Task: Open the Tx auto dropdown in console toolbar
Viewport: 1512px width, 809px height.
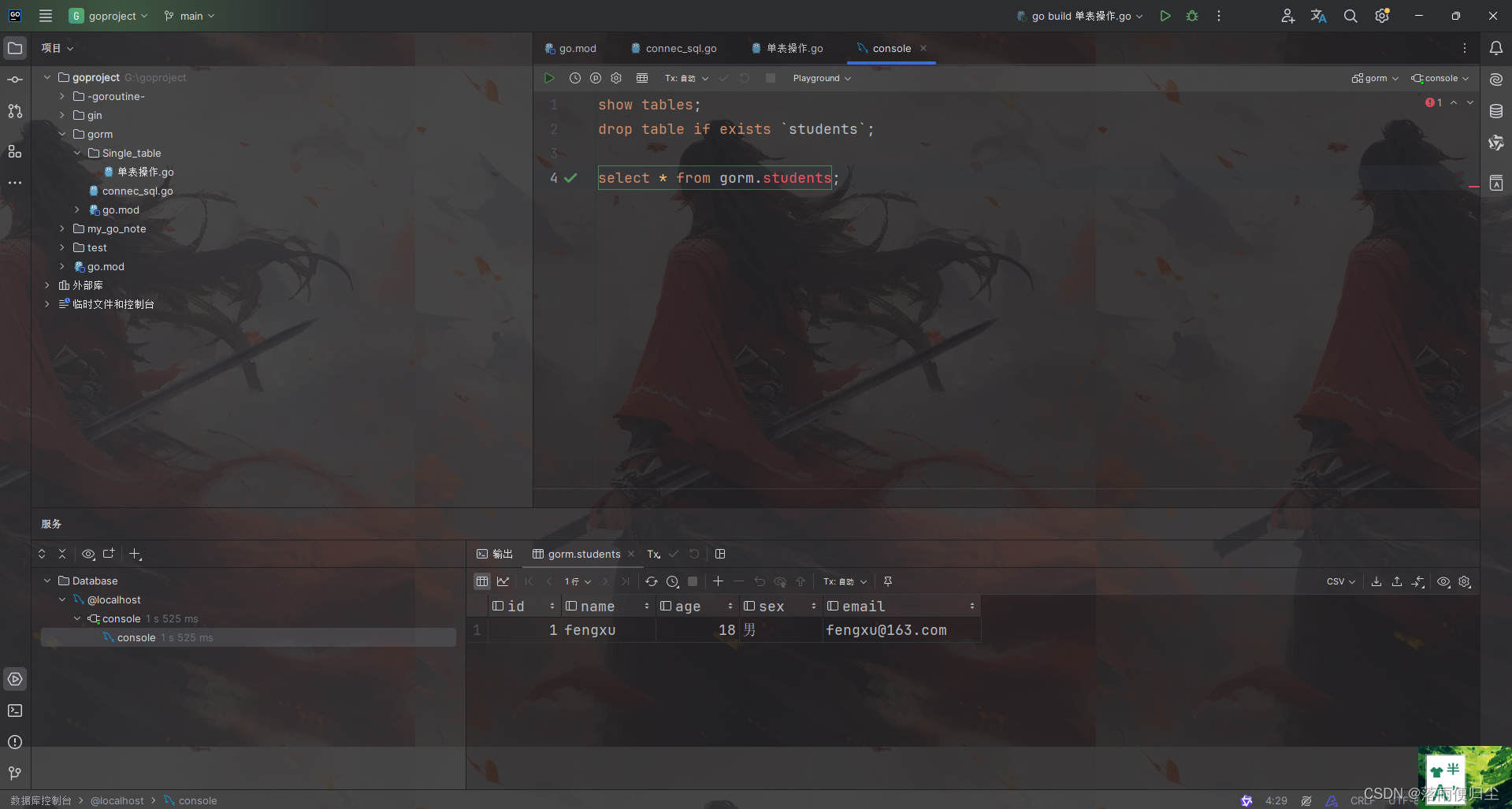Action: (686, 78)
